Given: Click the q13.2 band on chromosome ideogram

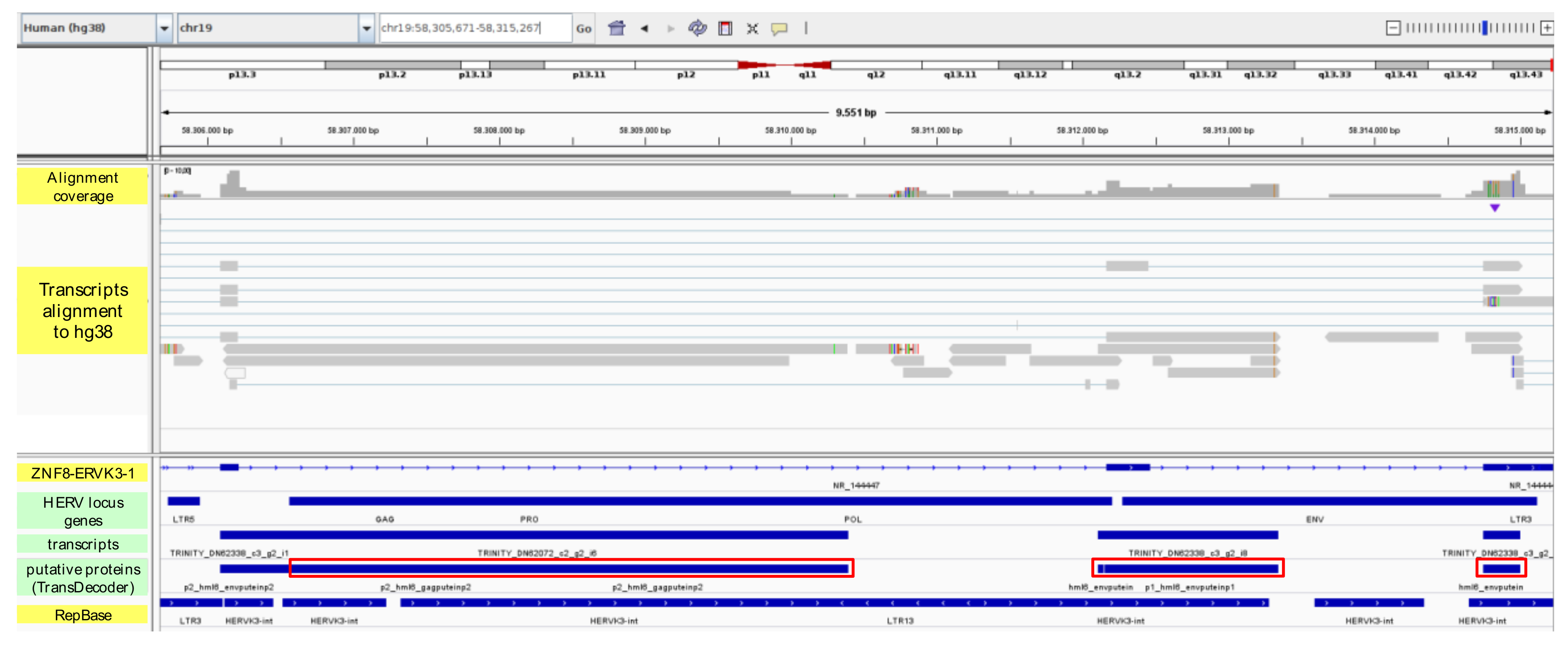Looking at the screenshot, I should point(1127,65).
